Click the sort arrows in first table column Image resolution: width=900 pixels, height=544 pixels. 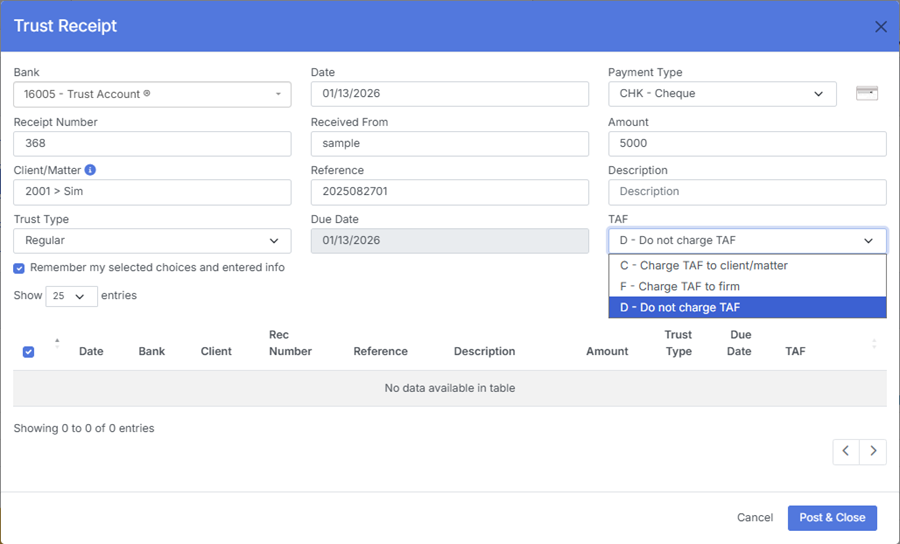pyautogui.click(x=57, y=343)
